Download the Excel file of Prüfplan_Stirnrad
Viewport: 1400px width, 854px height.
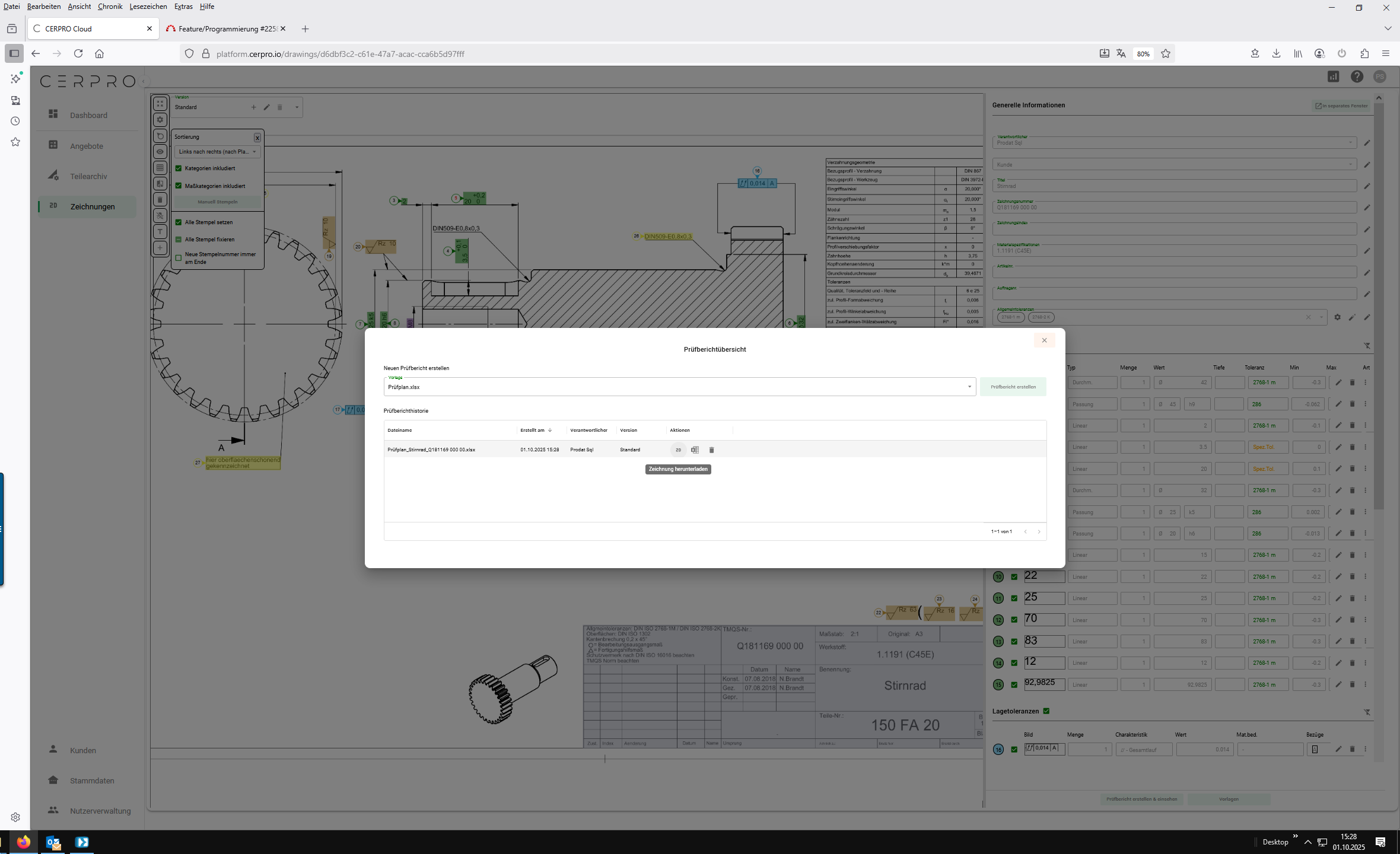pos(695,450)
